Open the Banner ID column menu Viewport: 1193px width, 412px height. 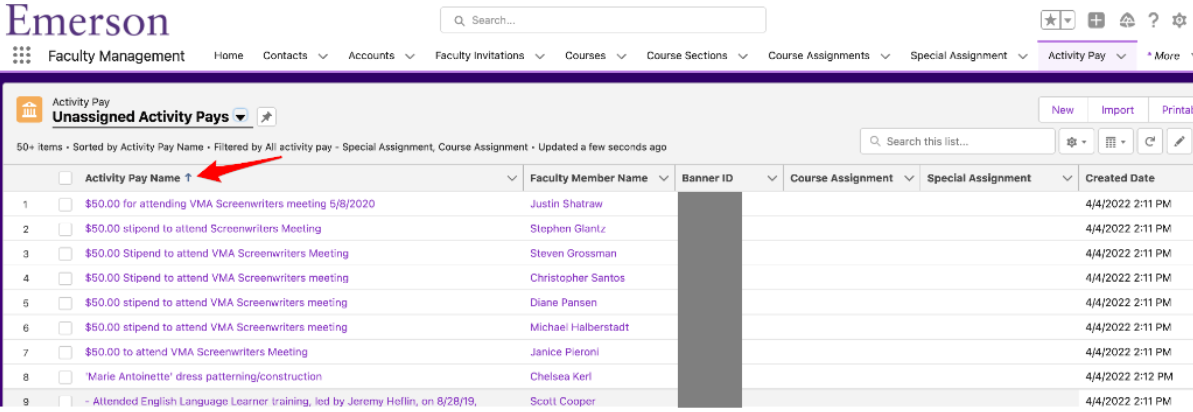coord(771,178)
